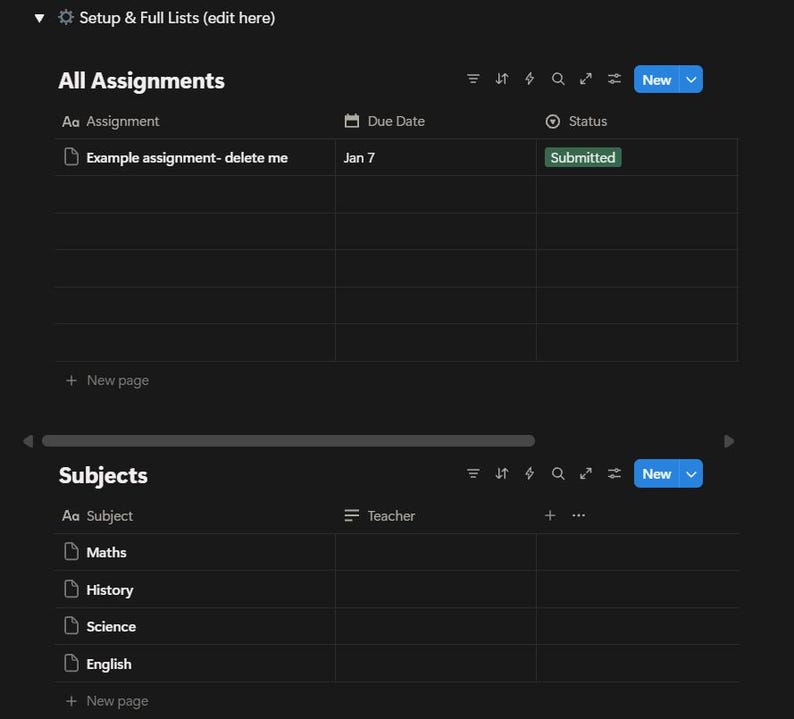
Task: Click the Subject column header
Action: 195,516
